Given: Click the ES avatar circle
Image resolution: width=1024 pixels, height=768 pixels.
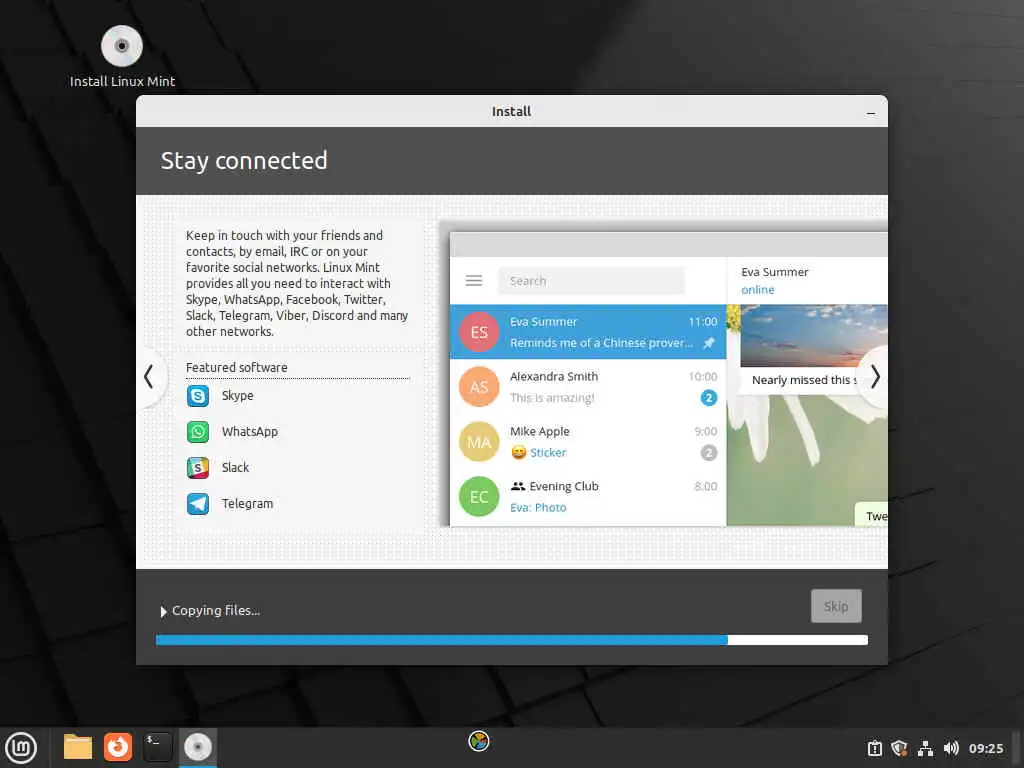Looking at the screenshot, I should coord(479,332).
